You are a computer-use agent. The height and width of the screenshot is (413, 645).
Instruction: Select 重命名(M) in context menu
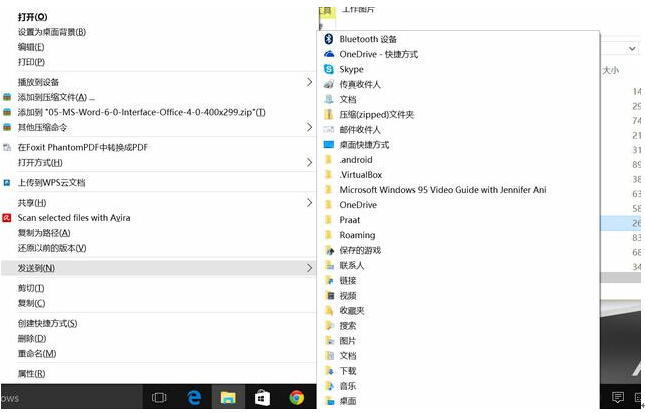pos(36,353)
